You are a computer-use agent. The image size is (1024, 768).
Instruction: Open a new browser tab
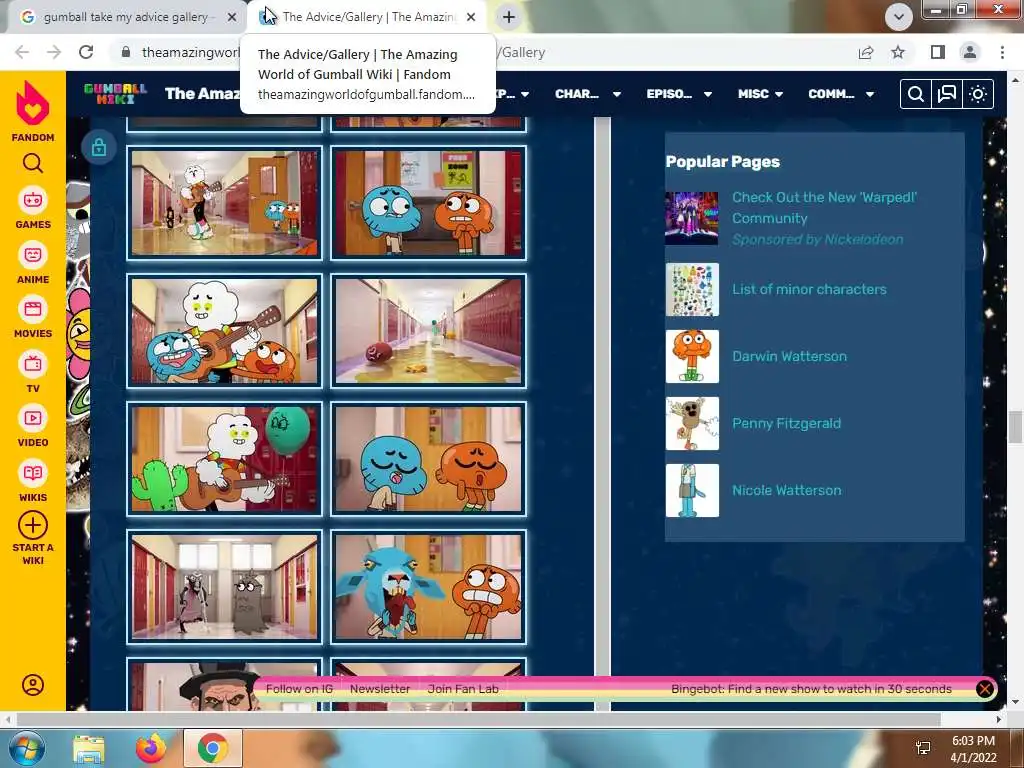click(509, 17)
